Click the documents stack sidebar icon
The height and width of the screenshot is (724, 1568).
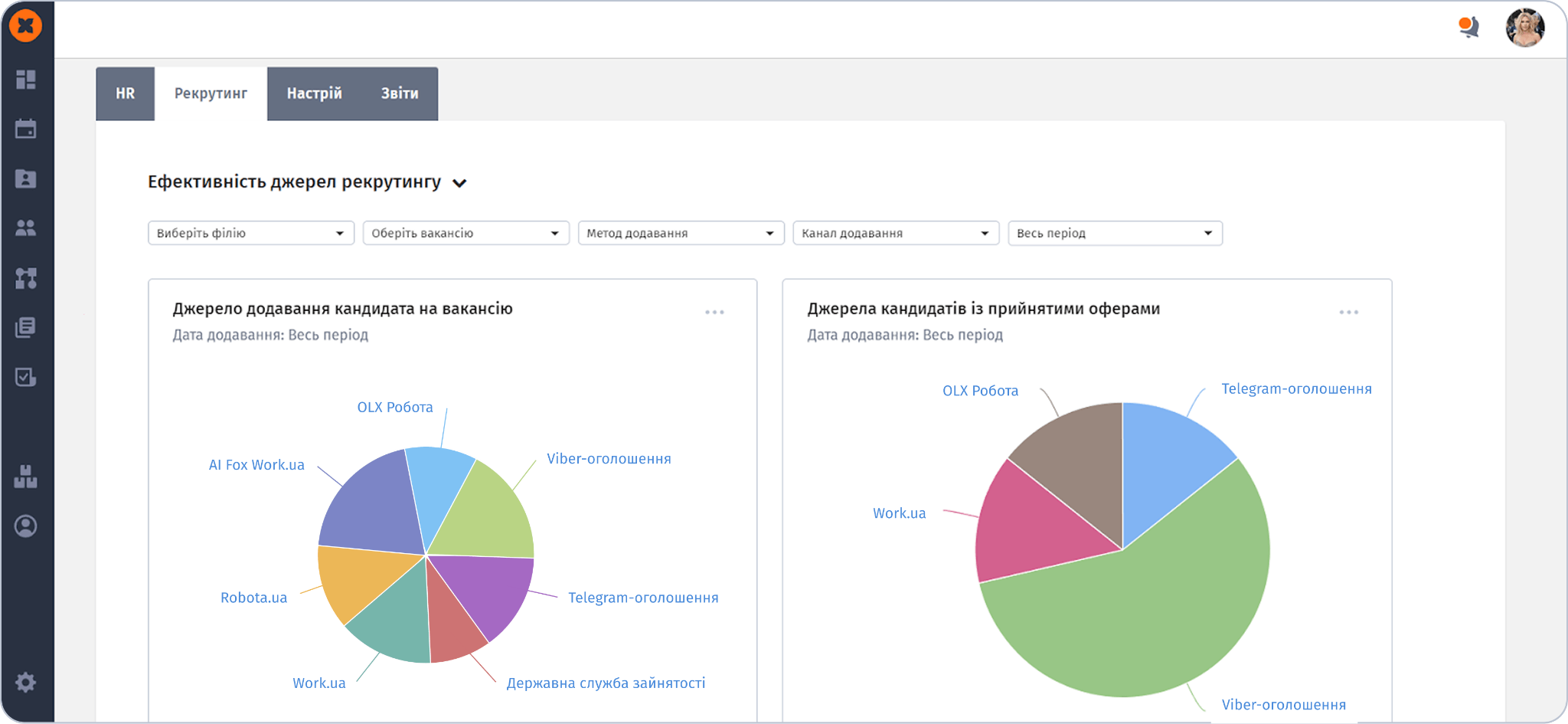tap(26, 327)
